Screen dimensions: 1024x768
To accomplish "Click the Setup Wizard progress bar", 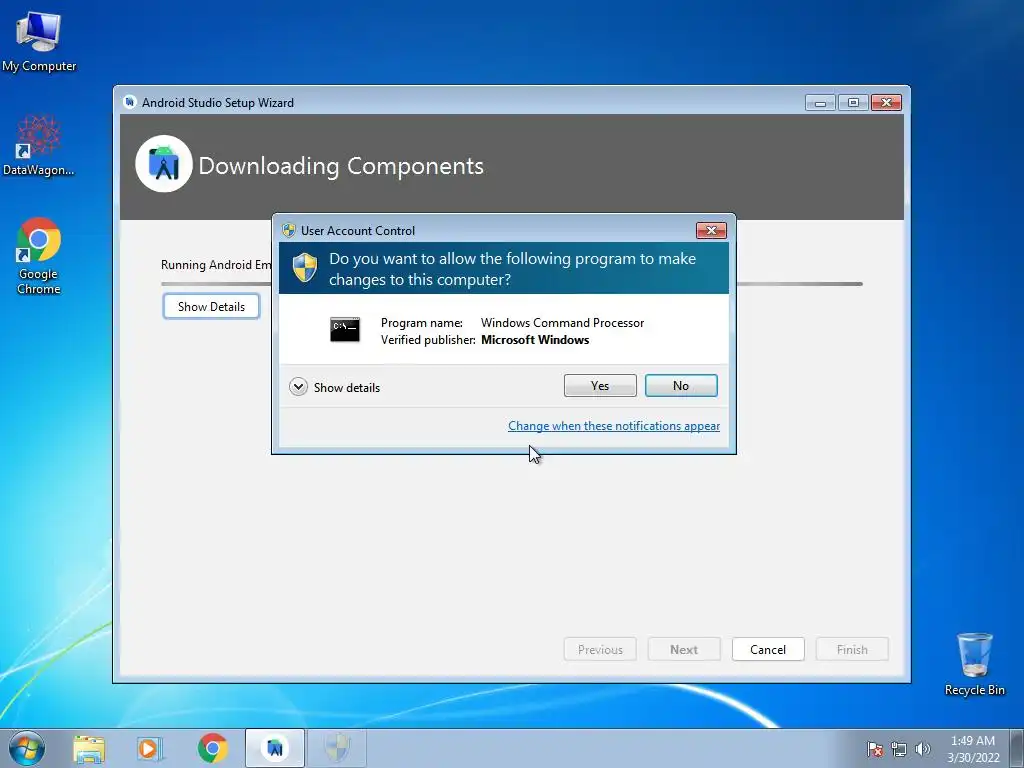I will [511, 284].
